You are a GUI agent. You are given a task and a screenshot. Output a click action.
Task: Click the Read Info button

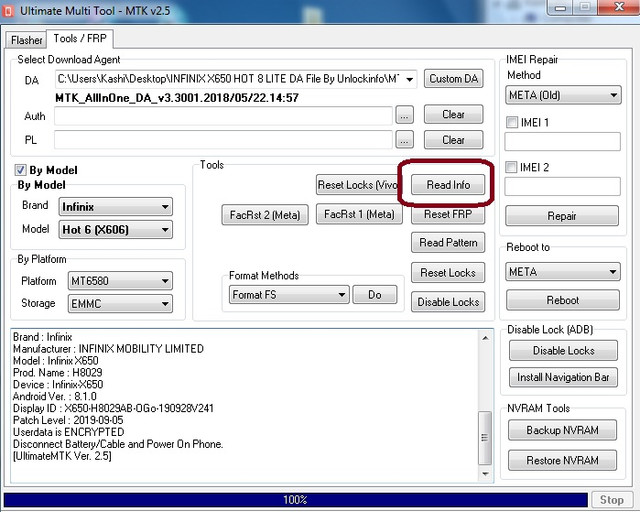[x=448, y=185]
